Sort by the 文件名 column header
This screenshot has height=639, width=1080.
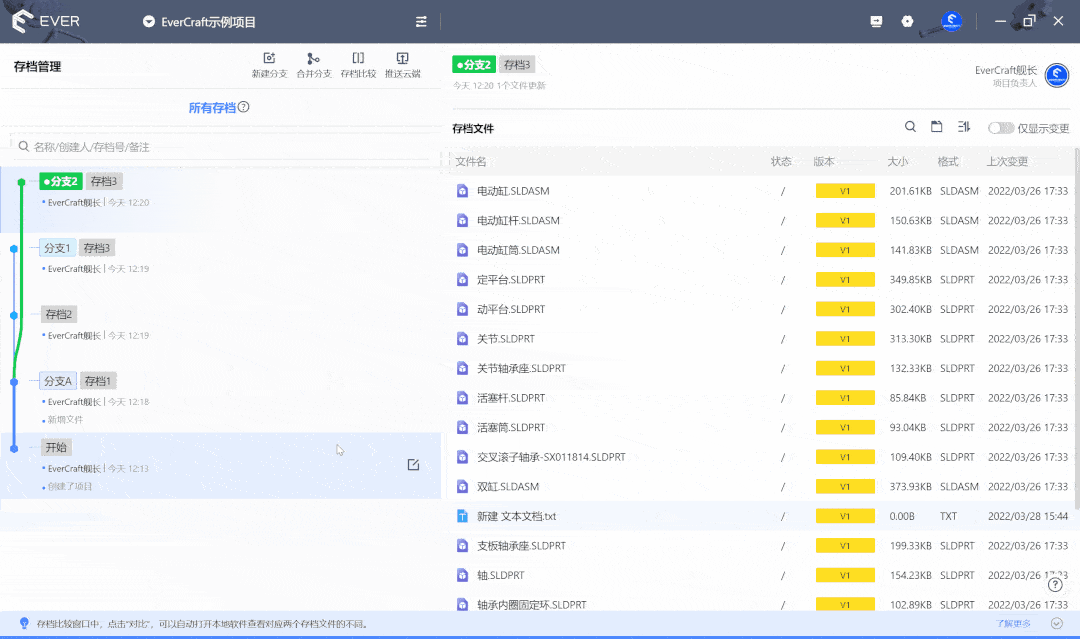pyautogui.click(x=471, y=162)
